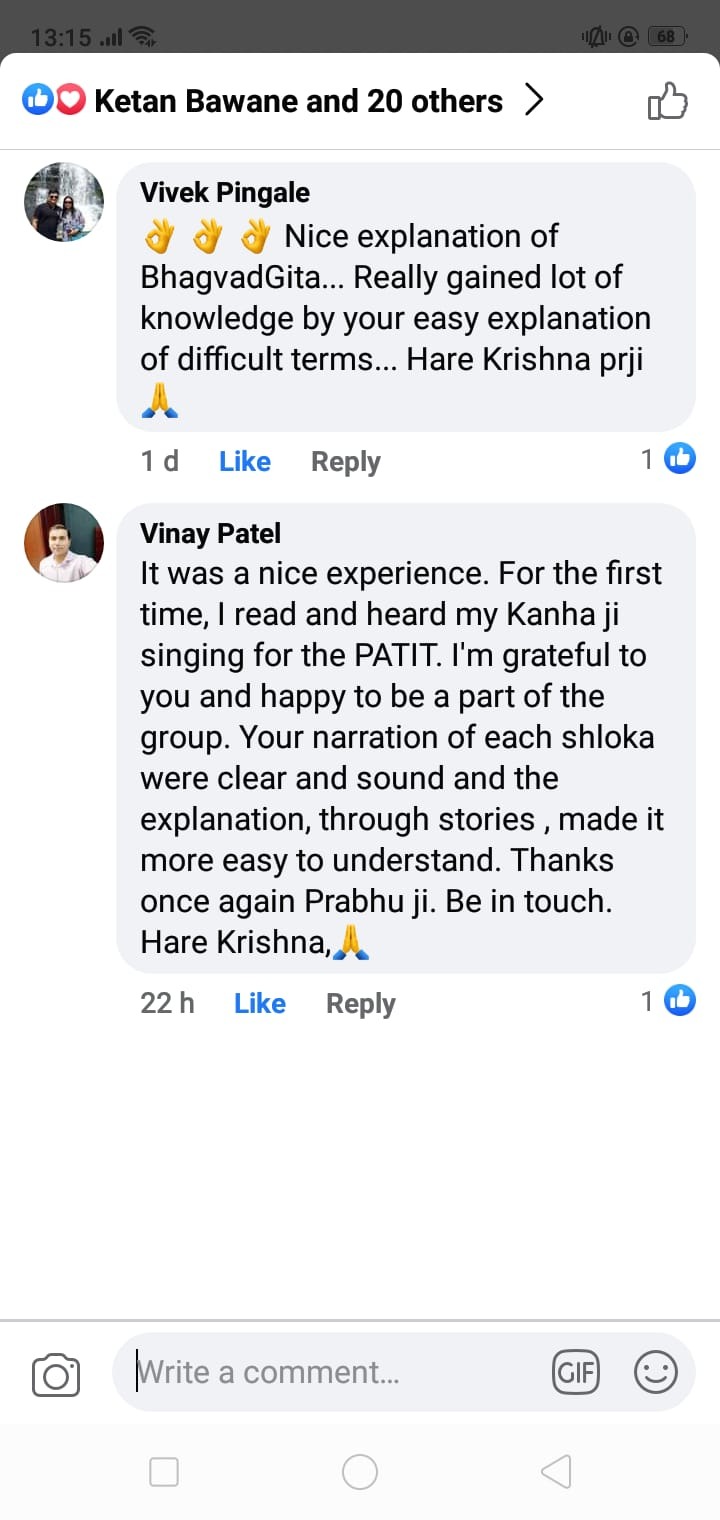Tap the thumbs-up like icon at top right
Image resolution: width=720 pixels, height=1520 pixels.
click(x=668, y=101)
